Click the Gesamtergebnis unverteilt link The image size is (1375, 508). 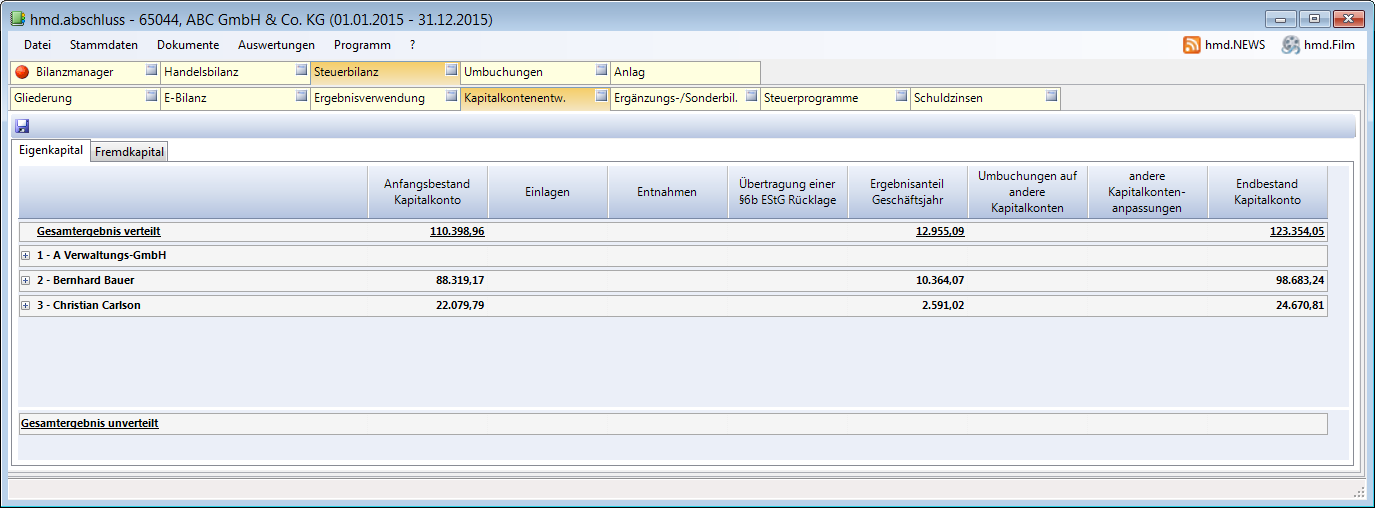89,424
